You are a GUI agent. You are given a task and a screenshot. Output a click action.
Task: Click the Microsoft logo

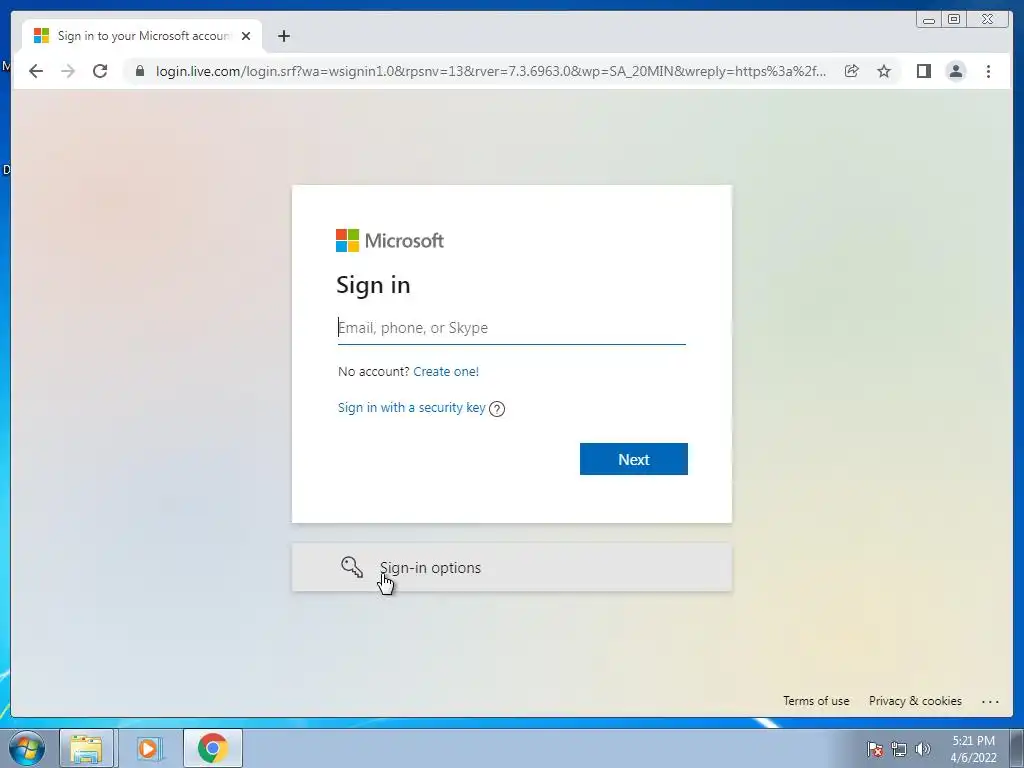pos(390,240)
